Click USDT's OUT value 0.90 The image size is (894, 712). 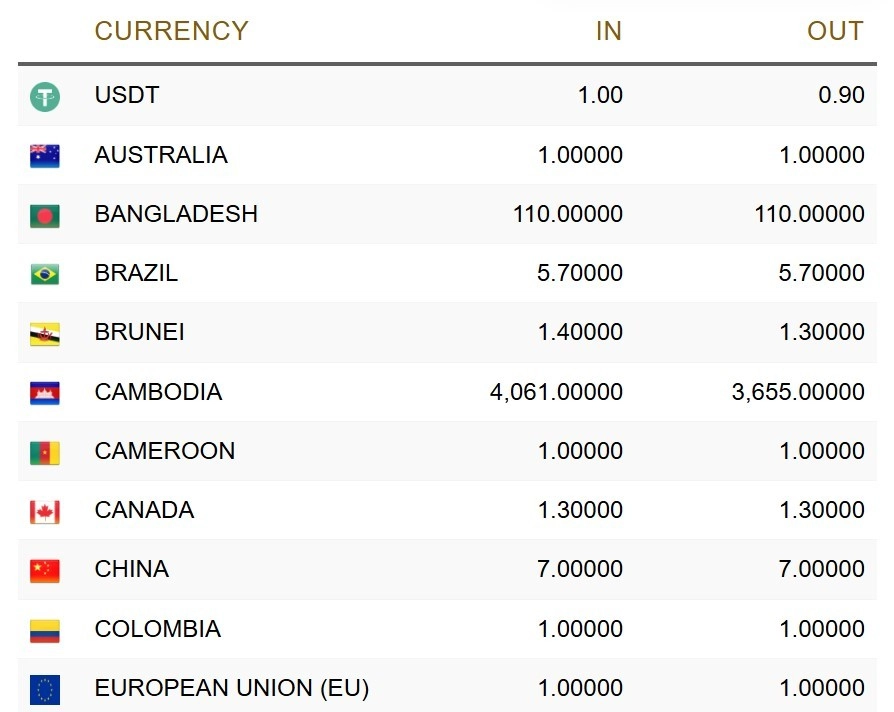point(841,95)
